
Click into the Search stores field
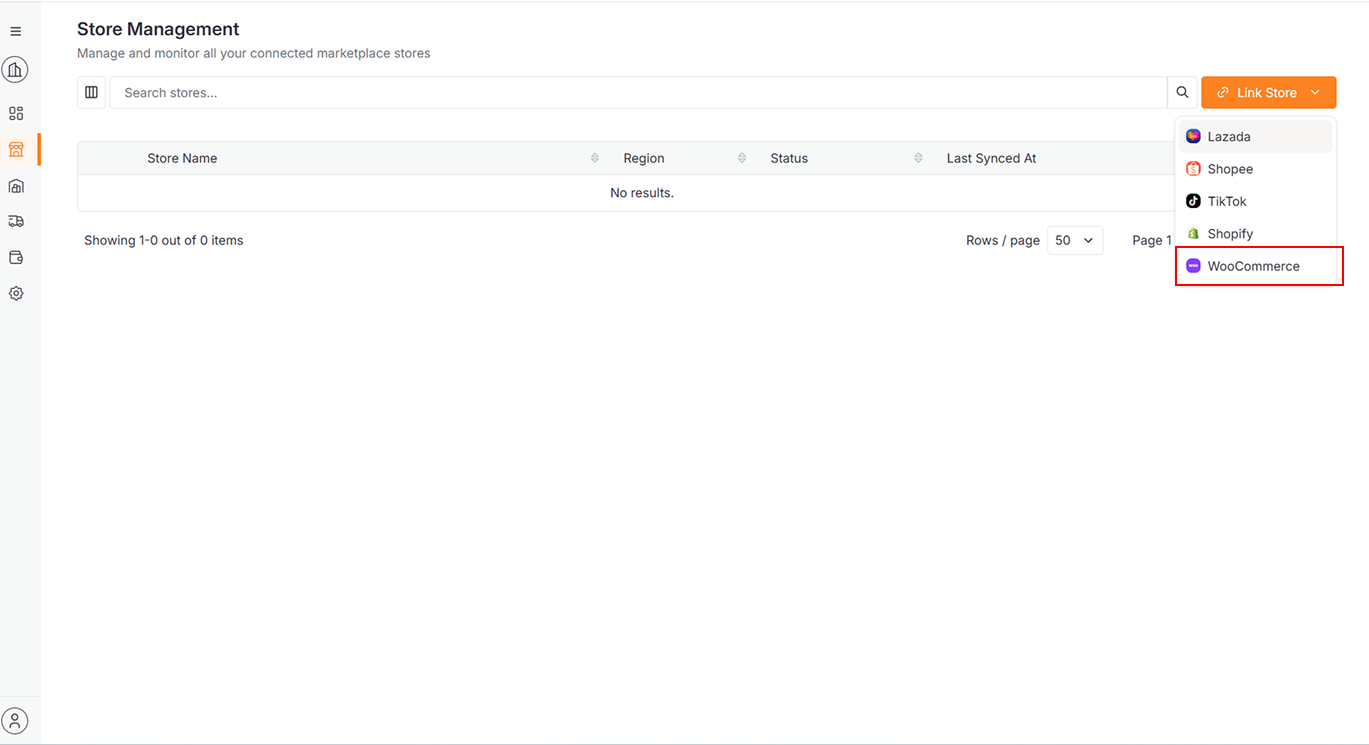click(x=638, y=93)
